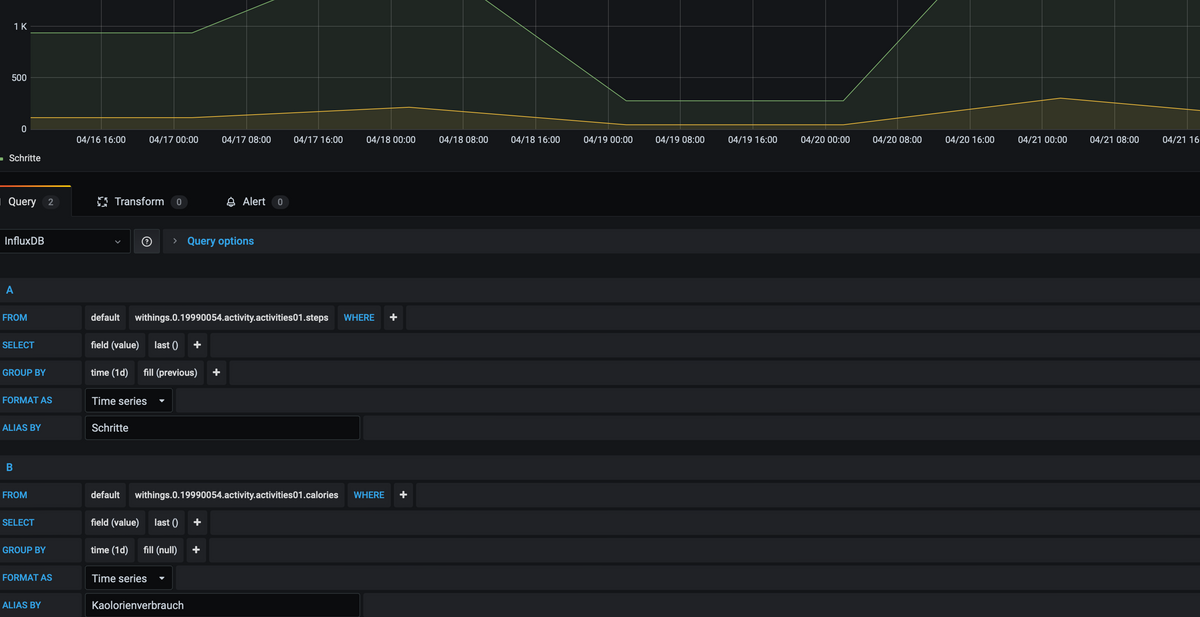Add WHERE condition plus in query B

(x=403, y=495)
